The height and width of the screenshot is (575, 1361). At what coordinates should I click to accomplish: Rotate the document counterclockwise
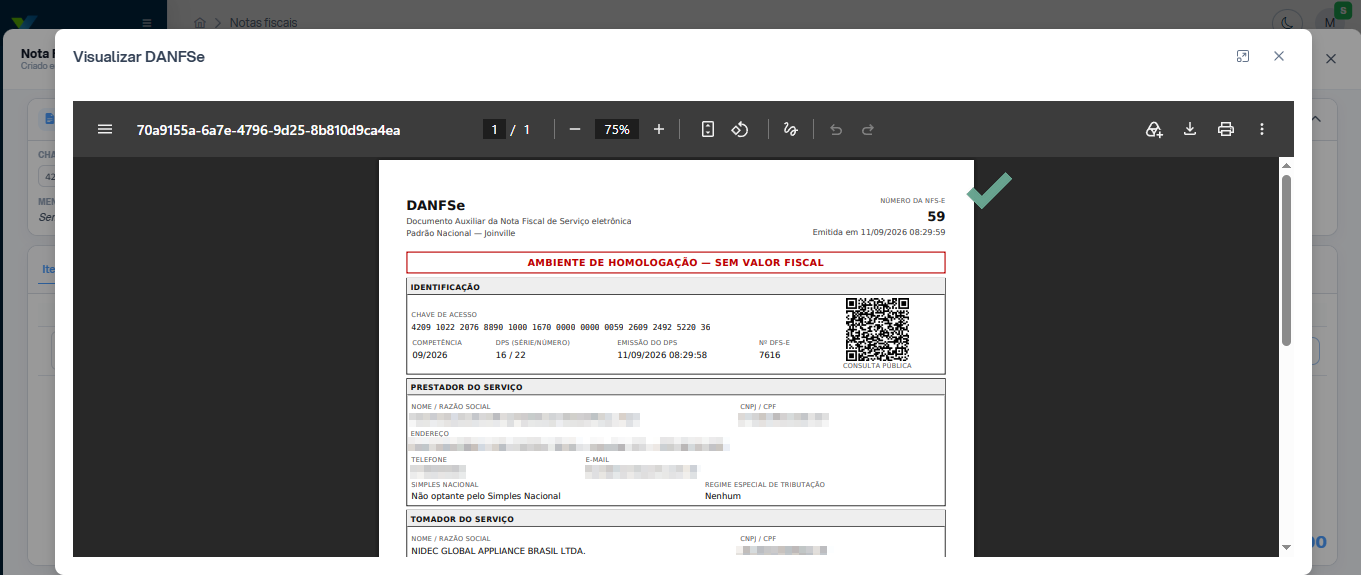coord(740,129)
